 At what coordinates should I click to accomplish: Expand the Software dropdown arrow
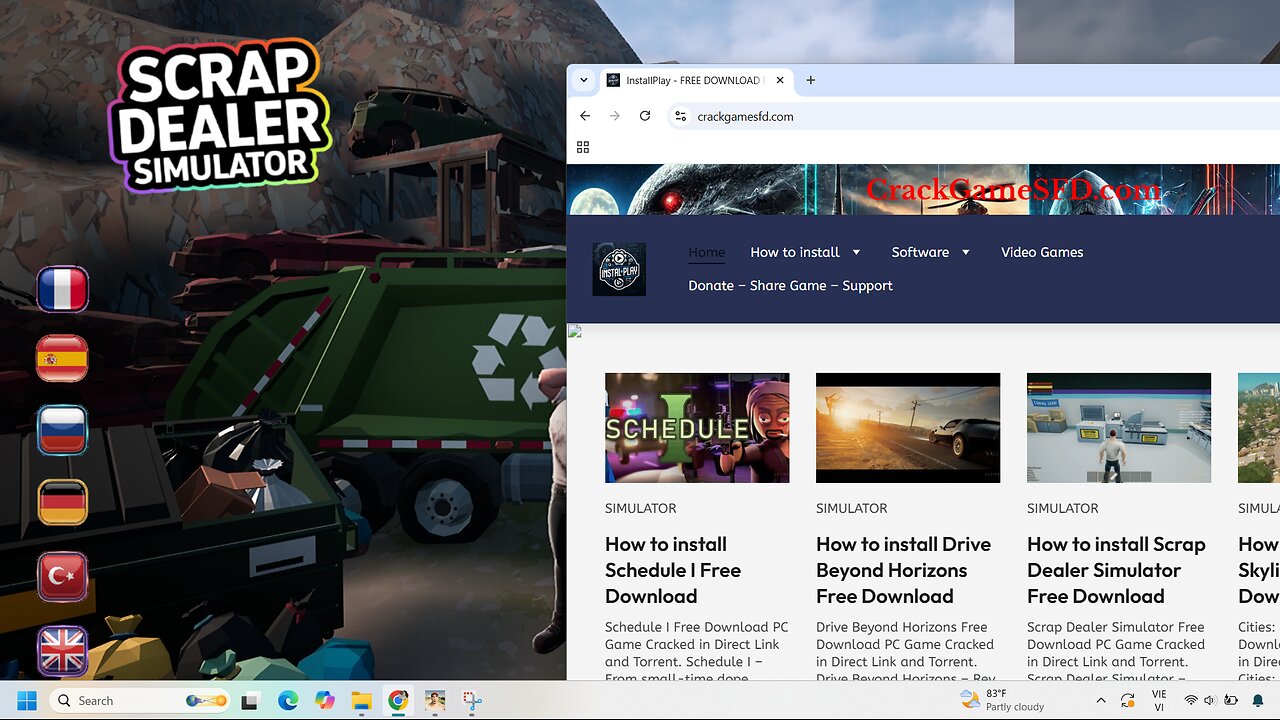966,252
